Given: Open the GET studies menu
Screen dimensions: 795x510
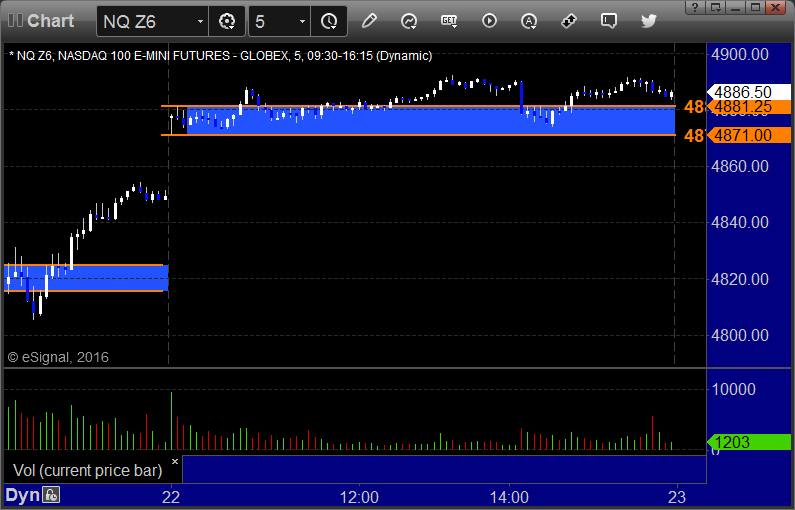Looking at the screenshot, I should point(449,21).
